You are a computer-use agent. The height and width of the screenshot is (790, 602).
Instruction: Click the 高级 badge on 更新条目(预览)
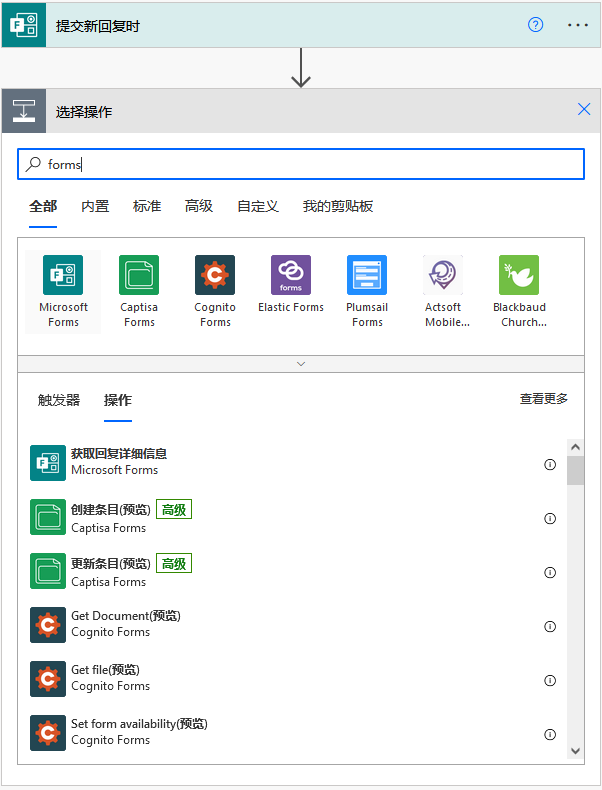click(174, 563)
